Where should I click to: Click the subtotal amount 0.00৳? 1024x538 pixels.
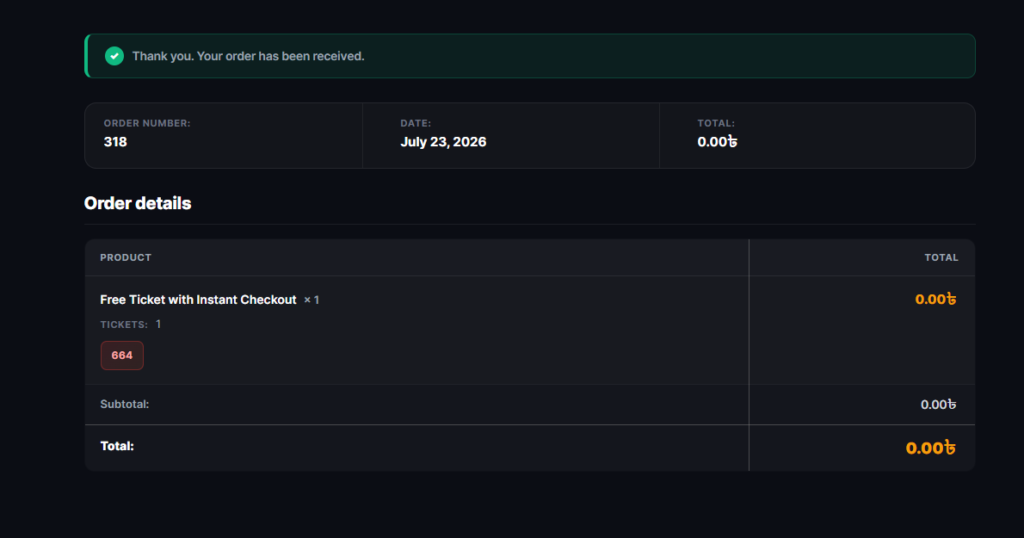click(x=938, y=405)
